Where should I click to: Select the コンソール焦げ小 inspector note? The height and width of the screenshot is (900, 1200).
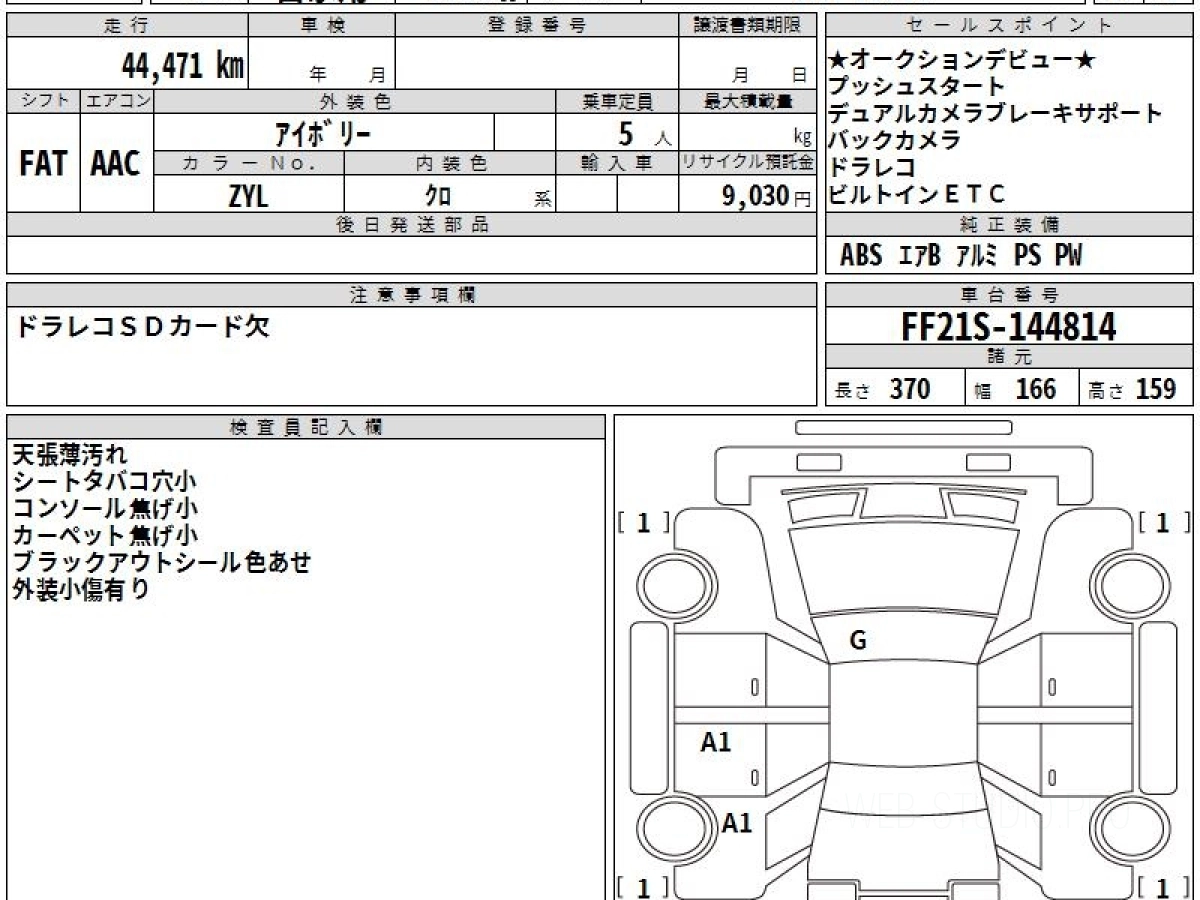point(105,508)
